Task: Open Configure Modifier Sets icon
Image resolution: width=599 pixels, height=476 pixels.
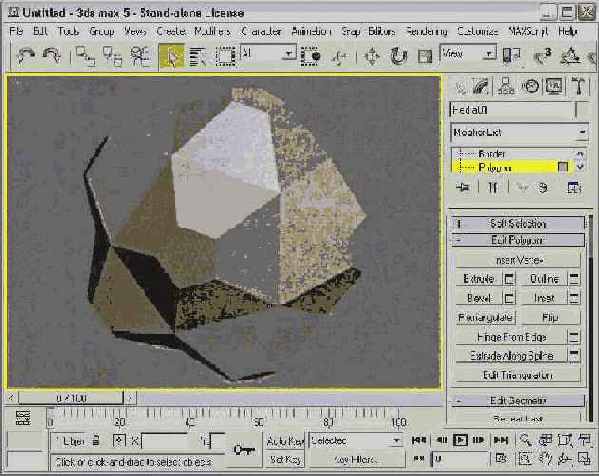Action: (574, 187)
